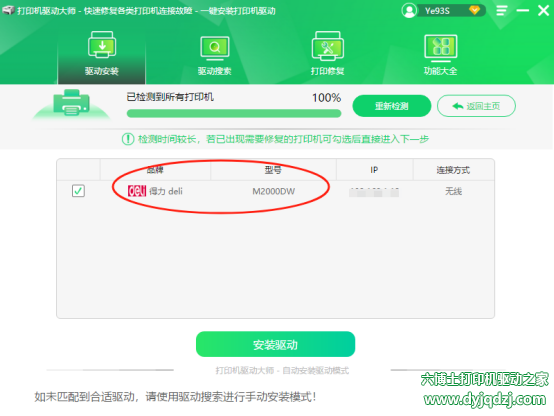The height and width of the screenshot is (416, 554).
Task: Click the 100% progress value
Action: click(326, 98)
